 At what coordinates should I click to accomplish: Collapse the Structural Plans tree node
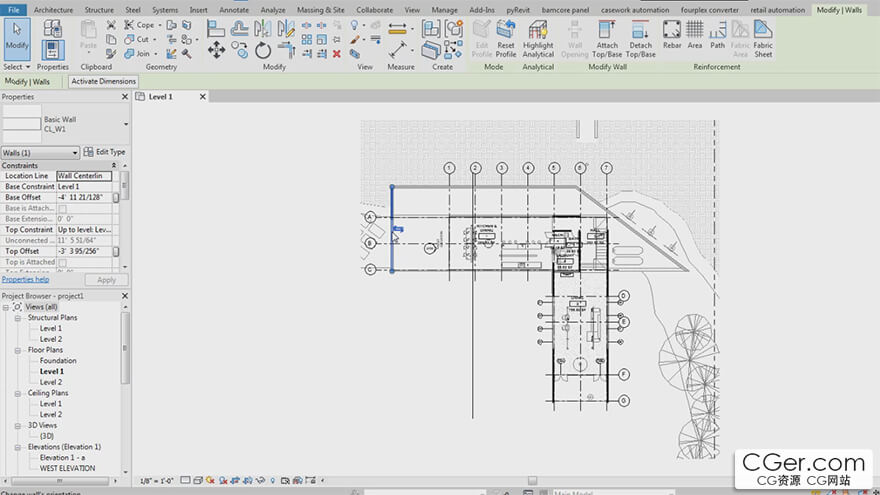coord(19,318)
